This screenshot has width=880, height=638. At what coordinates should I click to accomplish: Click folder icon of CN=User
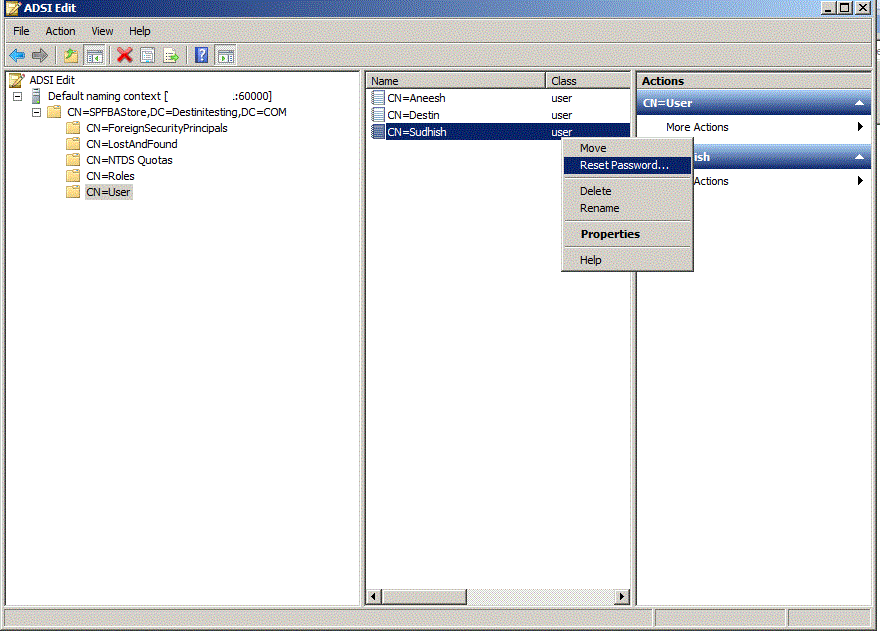point(73,191)
